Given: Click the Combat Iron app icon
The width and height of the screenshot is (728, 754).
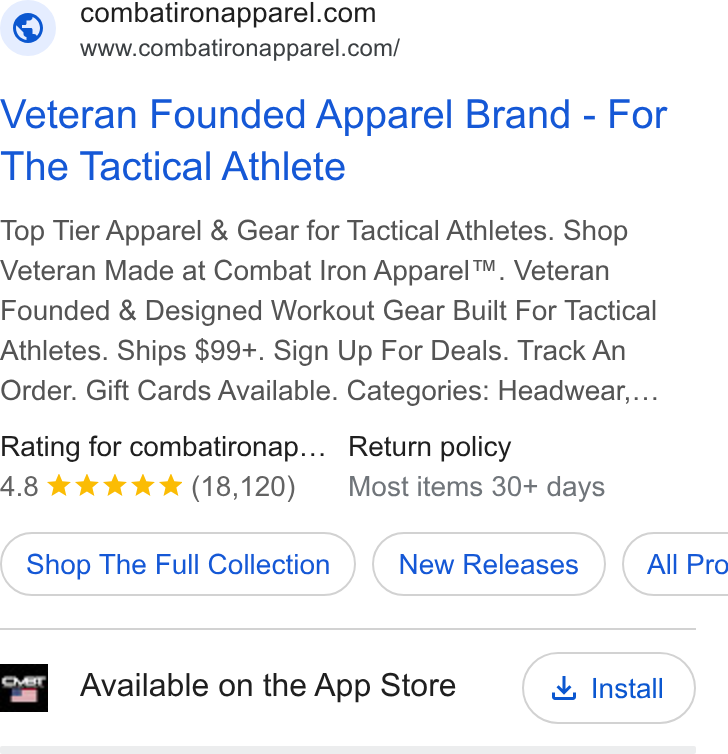Looking at the screenshot, I should pos(24,688).
